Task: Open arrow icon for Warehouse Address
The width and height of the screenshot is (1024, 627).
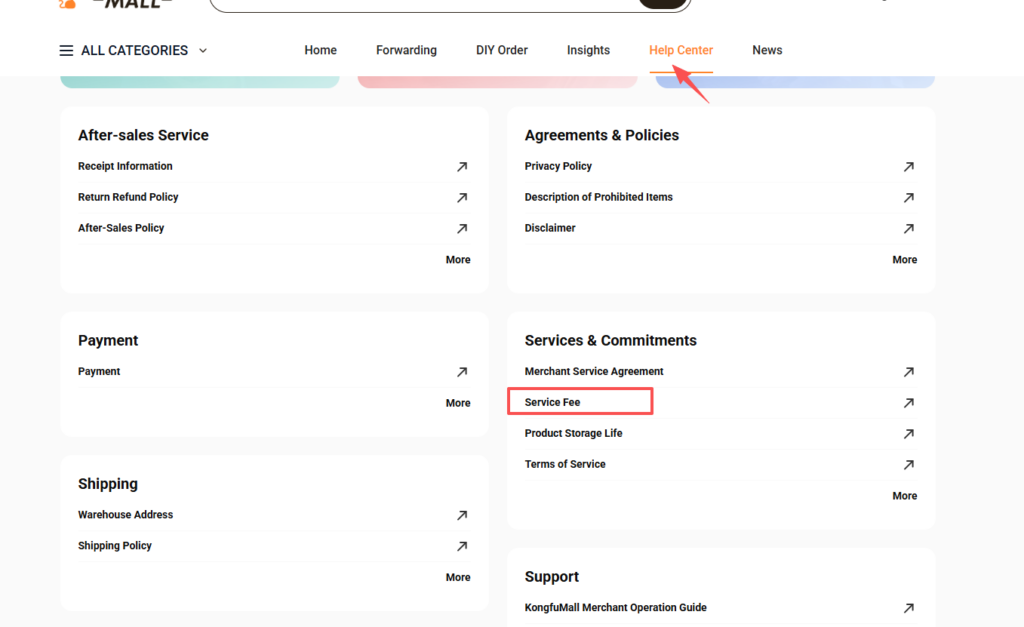Action: point(462,515)
